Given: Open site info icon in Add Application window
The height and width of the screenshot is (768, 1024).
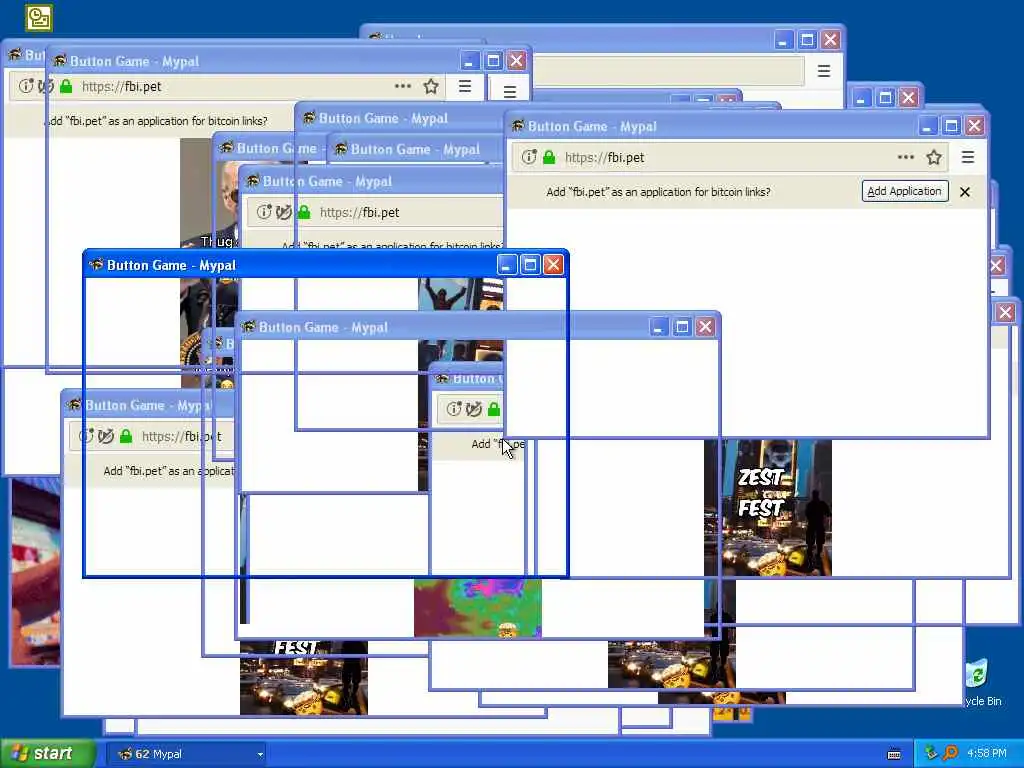Looking at the screenshot, I should tap(529, 157).
